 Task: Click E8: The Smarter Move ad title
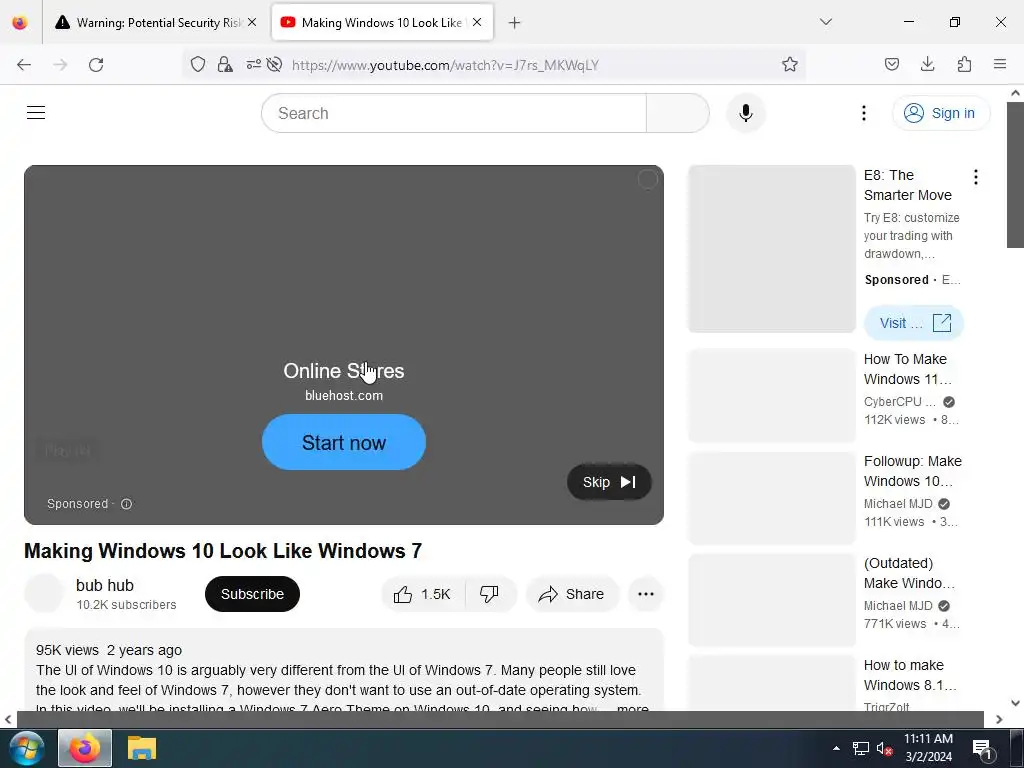tap(908, 185)
